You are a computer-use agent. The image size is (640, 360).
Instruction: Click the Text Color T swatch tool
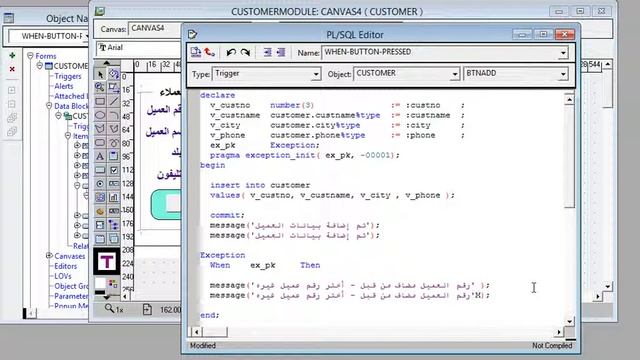[107, 261]
